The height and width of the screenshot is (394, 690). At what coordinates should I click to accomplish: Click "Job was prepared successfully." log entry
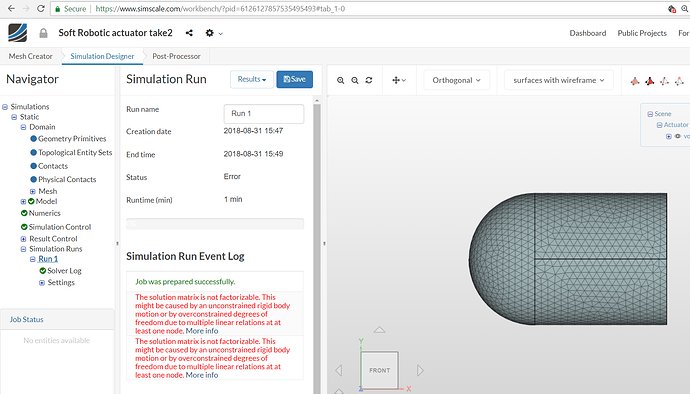point(185,281)
